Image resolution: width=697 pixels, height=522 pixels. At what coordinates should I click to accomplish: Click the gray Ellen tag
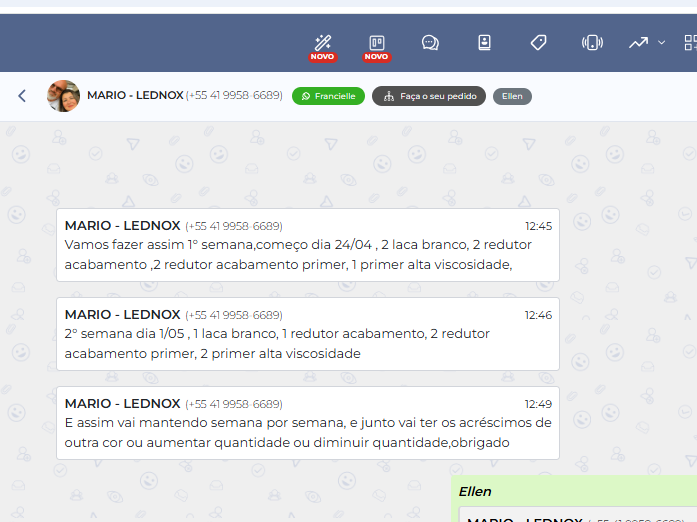512,96
